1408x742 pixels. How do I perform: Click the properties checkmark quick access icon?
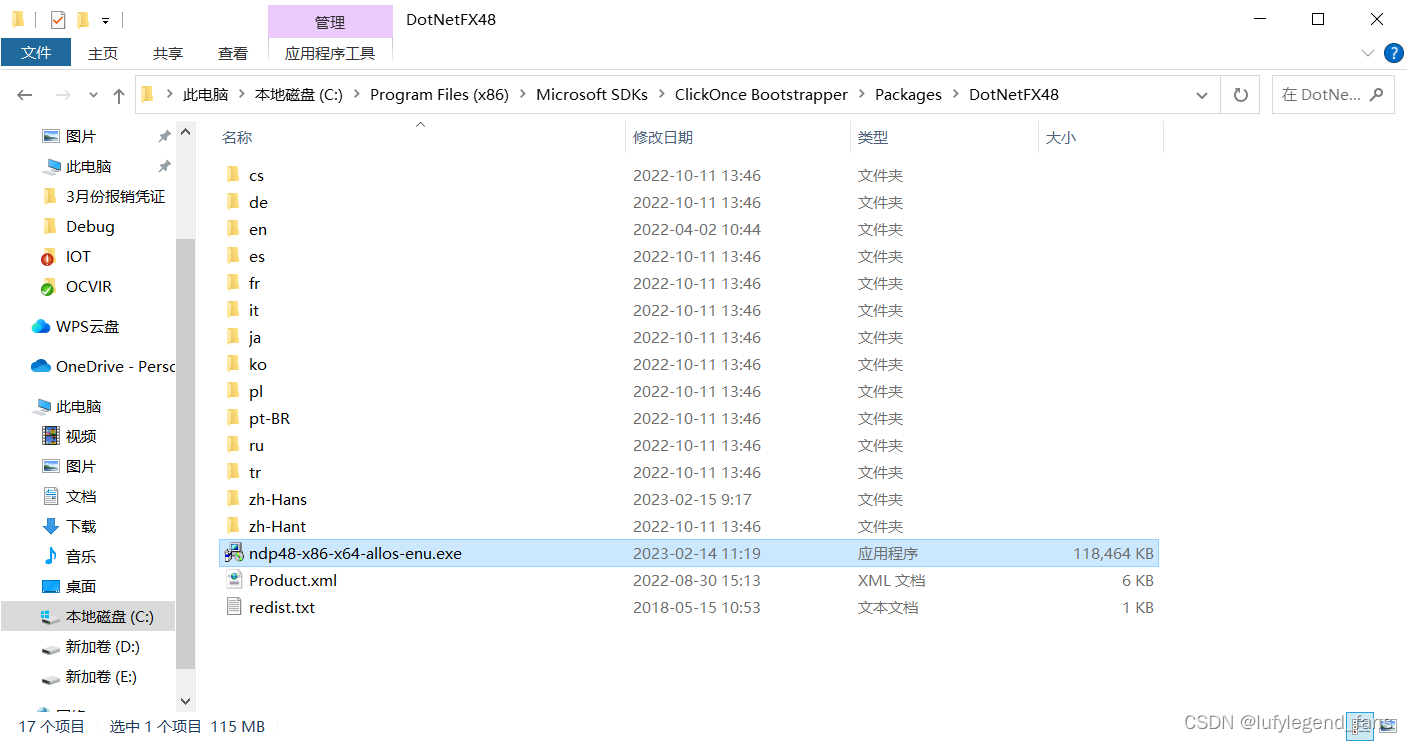tap(58, 20)
